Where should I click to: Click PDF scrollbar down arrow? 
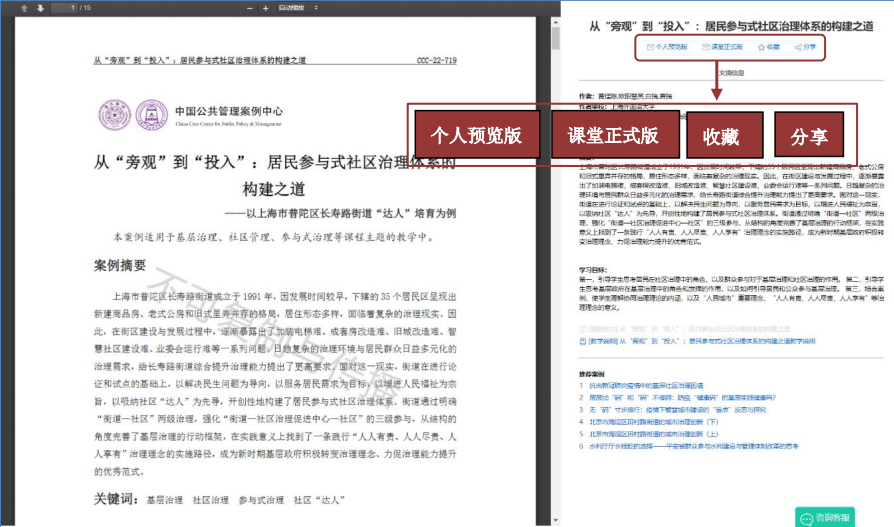pos(555,520)
